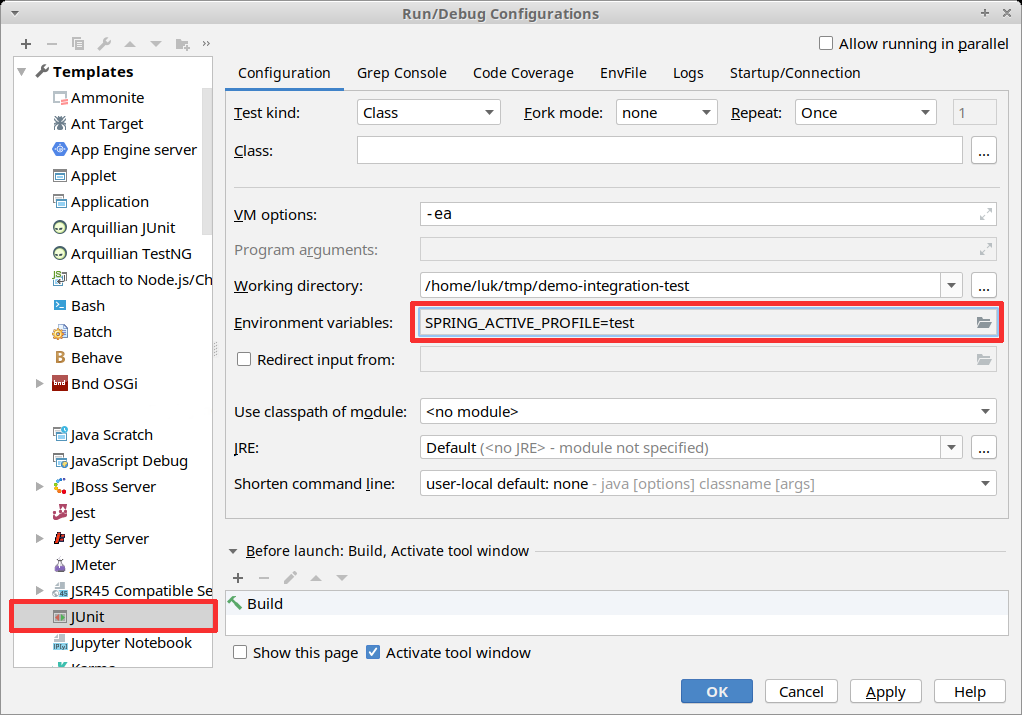
Task: Open the Fork mode dropdown
Action: tap(666, 113)
